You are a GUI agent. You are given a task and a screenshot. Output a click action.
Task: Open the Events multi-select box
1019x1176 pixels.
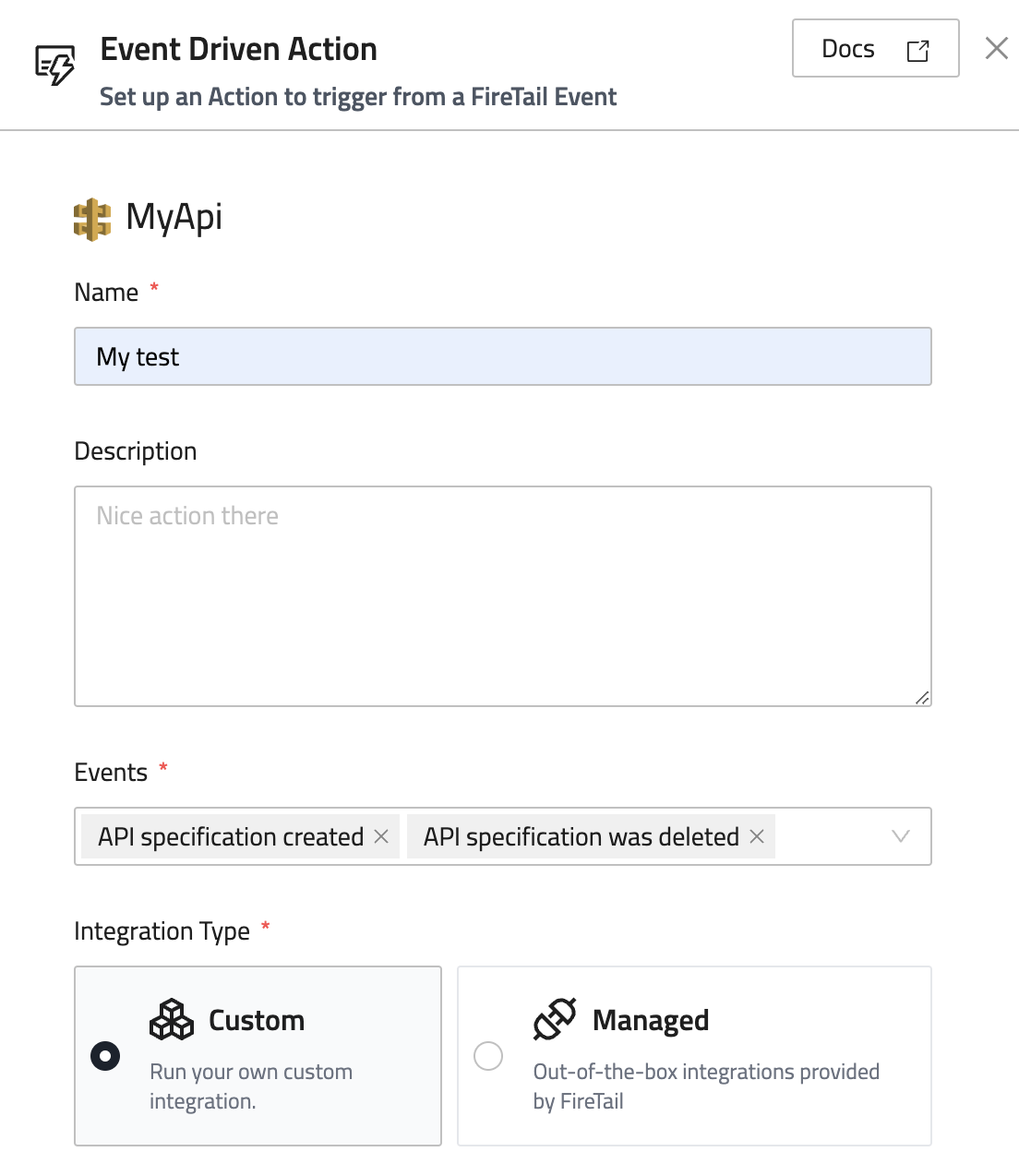831,836
